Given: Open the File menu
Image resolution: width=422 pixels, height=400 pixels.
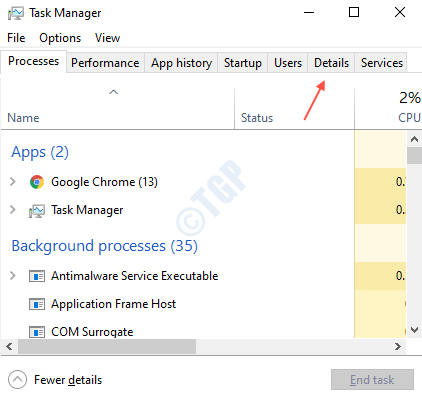Looking at the screenshot, I should (16, 38).
